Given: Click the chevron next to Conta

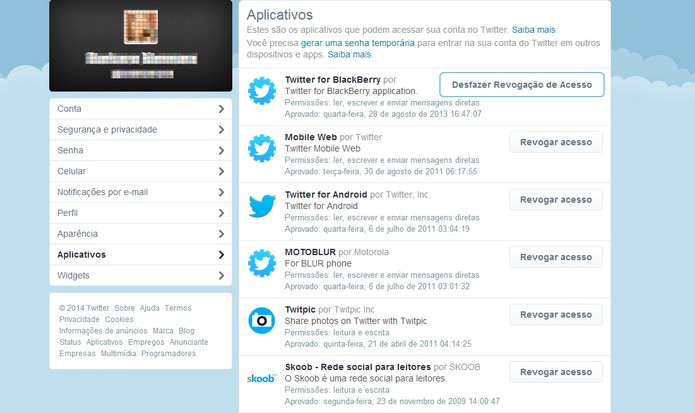Looking at the screenshot, I should click(221, 109).
